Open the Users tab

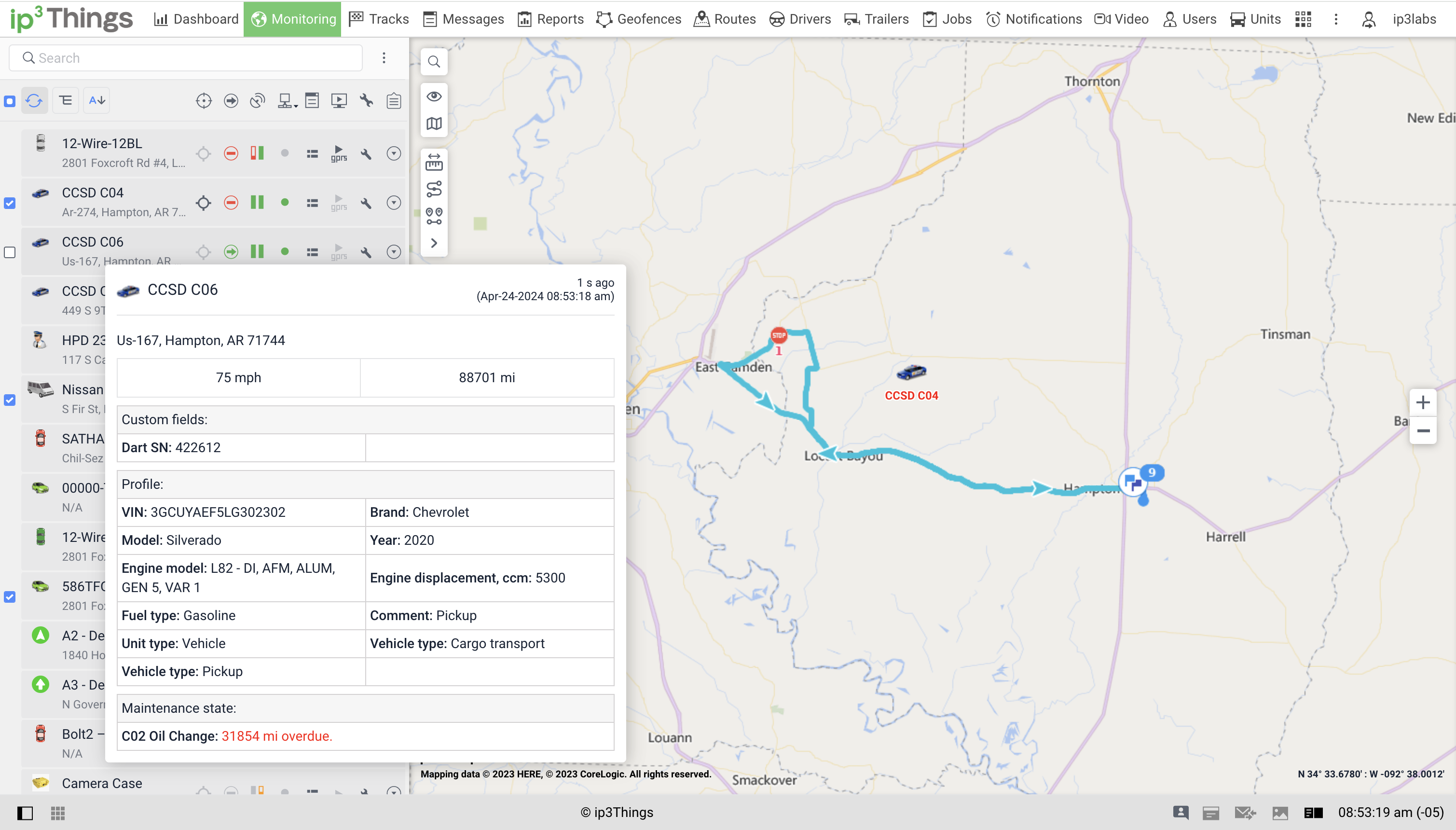click(1190, 19)
